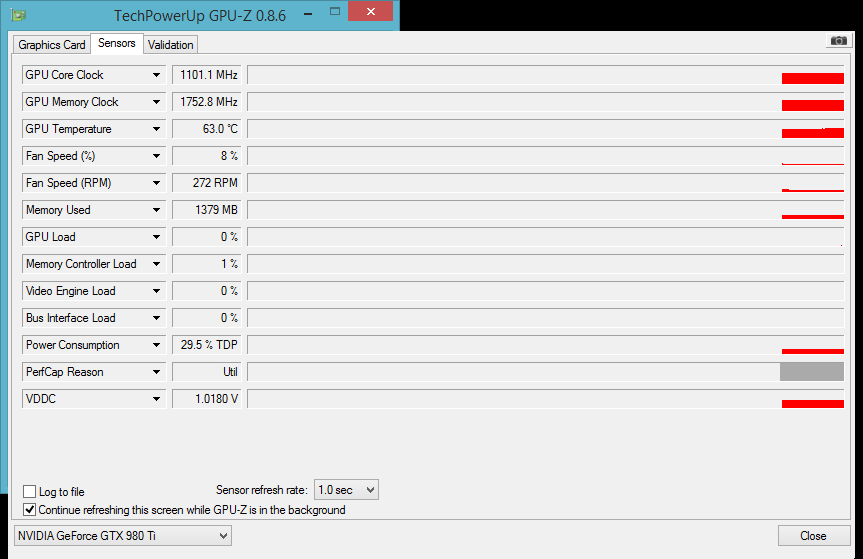Image resolution: width=863 pixels, height=559 pixels.
Task: Minimize the GPU-Z window
Action: 308,12
